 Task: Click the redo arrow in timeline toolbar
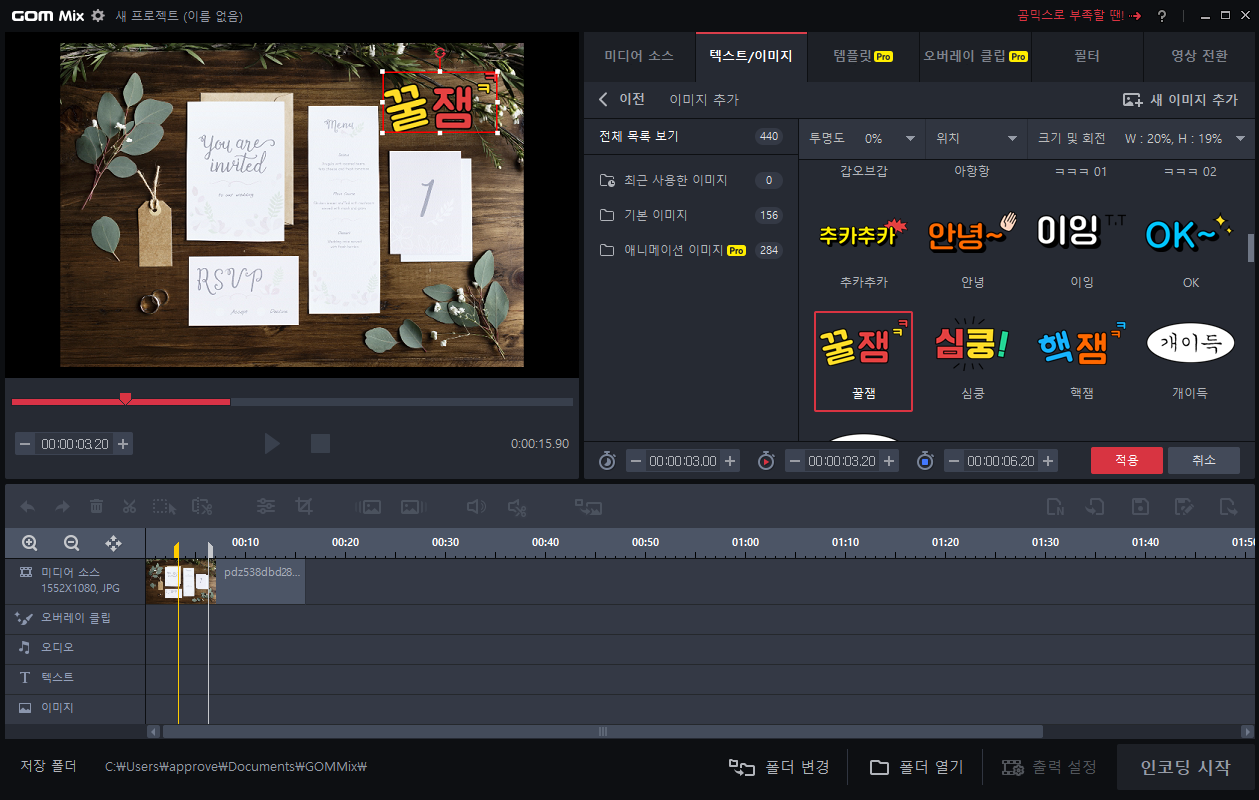click(x=62, y=507)
